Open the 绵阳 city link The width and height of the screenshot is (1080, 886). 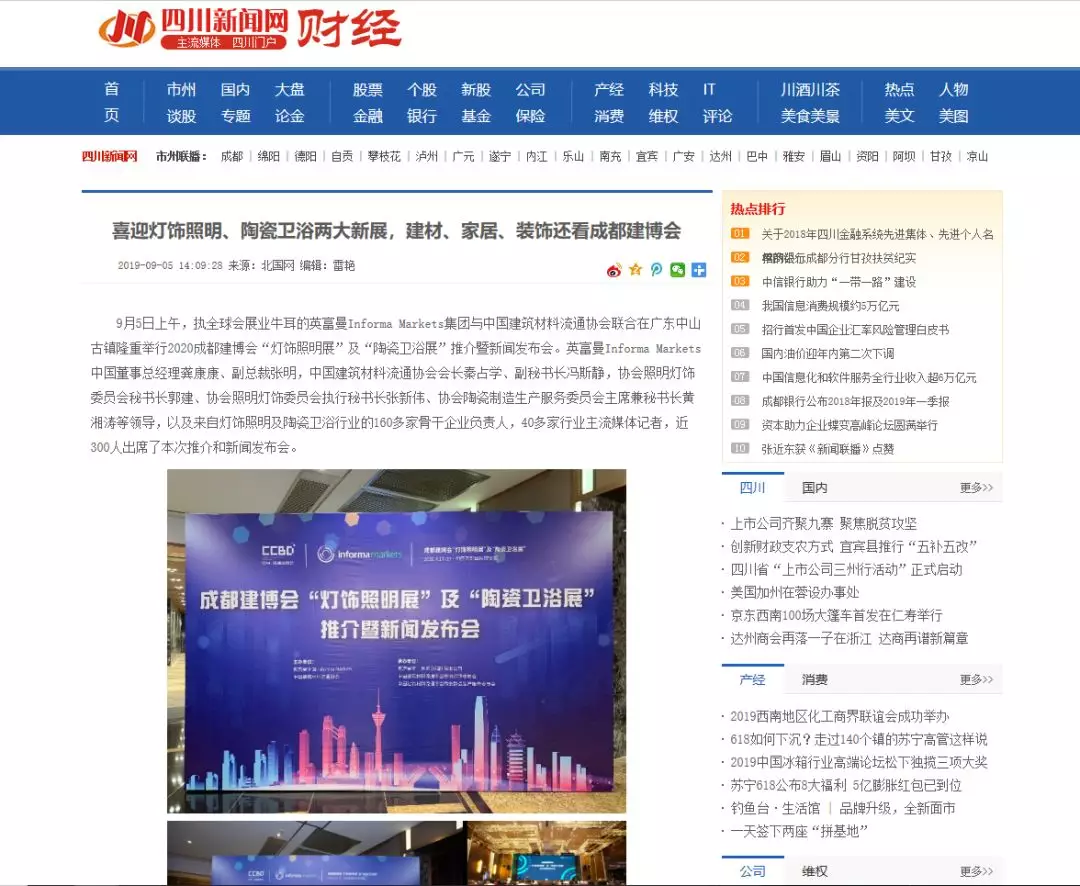click(x=269, y=156)
